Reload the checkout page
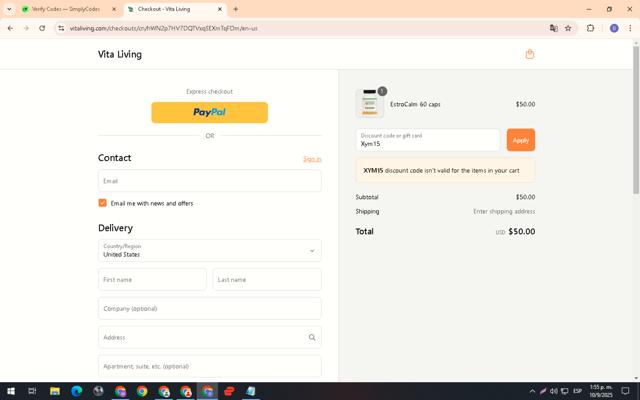 click(42, 28)
